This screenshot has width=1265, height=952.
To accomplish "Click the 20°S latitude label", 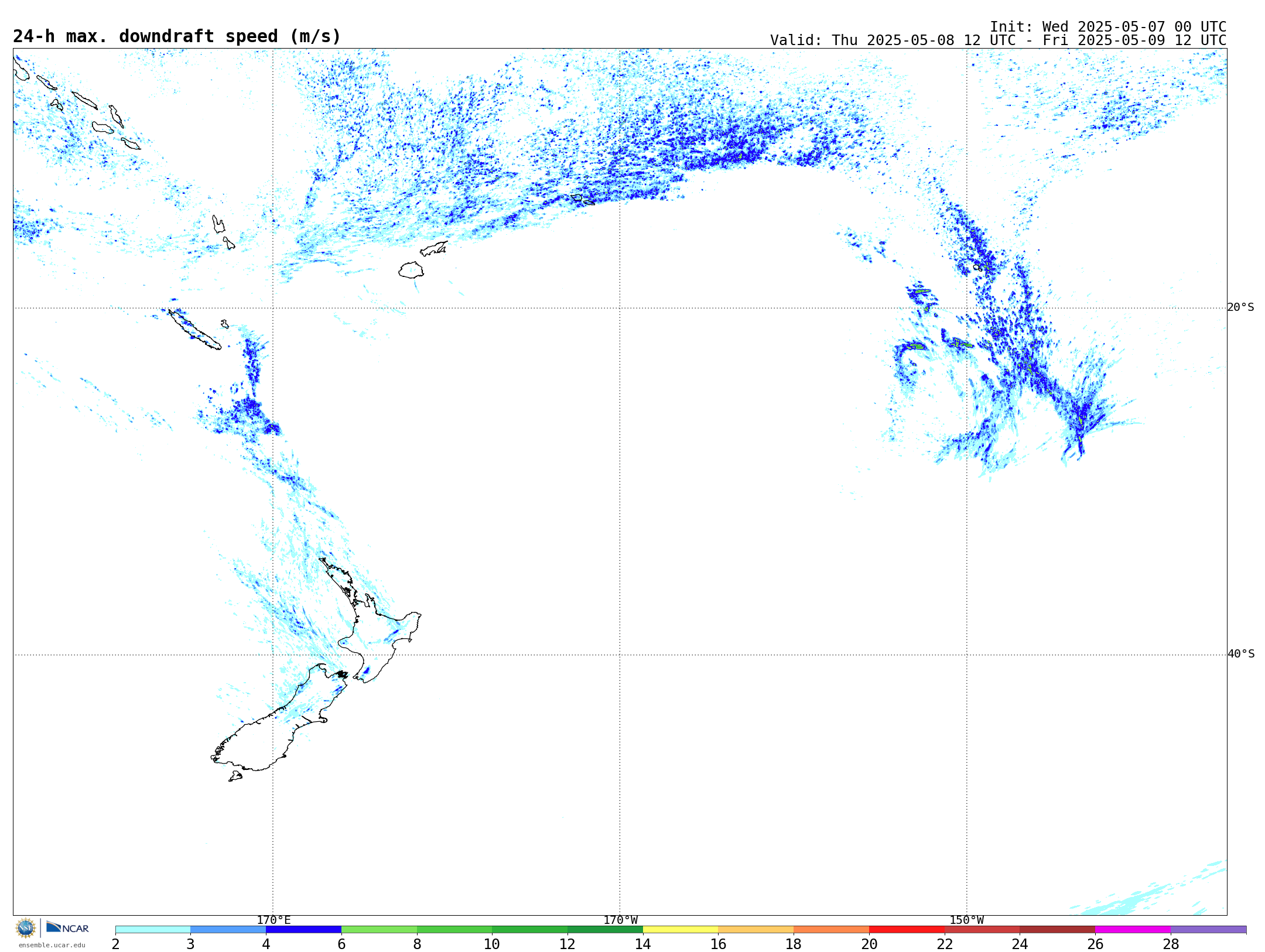I will pos(1240,307).
